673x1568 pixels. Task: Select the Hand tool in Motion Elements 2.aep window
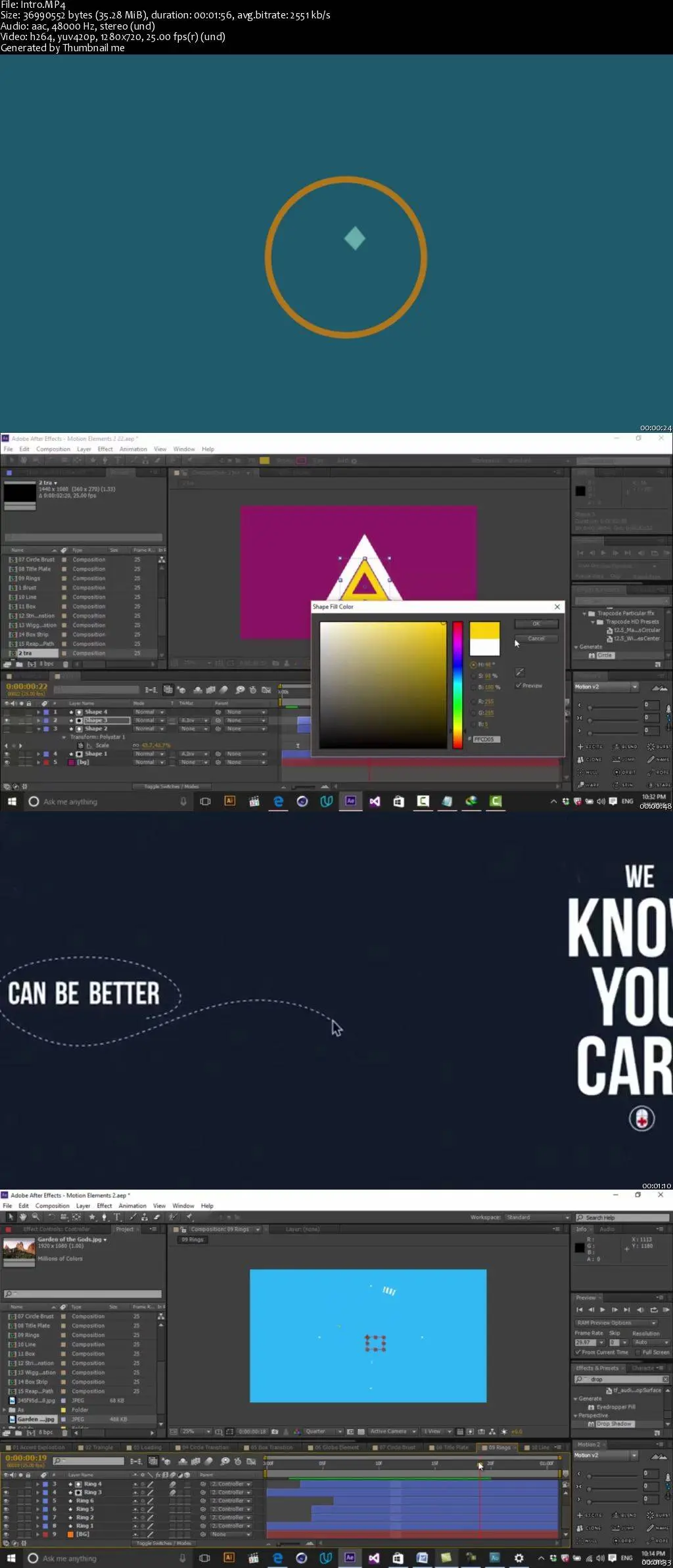(x=23, y=1217)
